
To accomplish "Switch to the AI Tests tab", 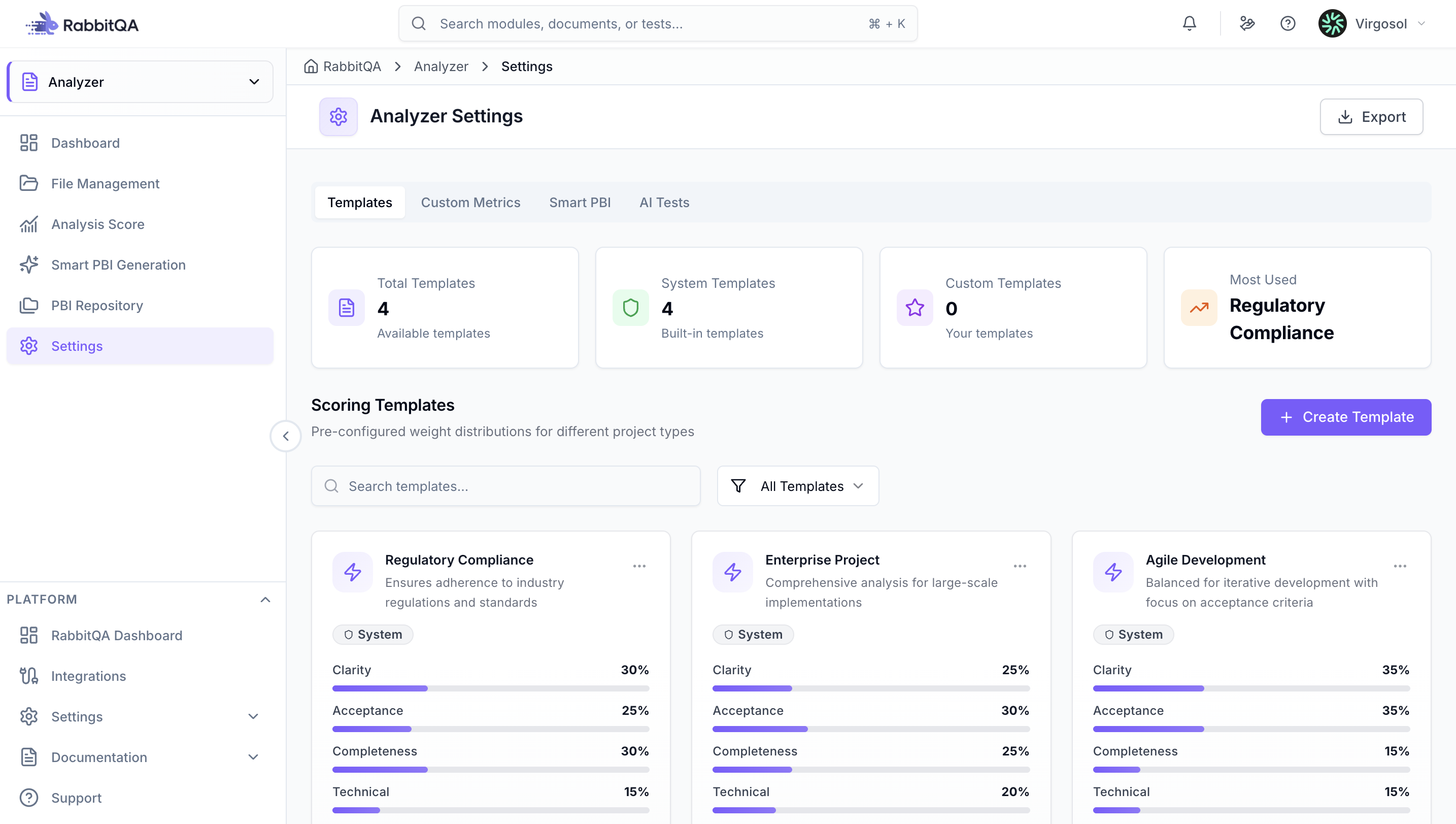I will coord(664,203).
